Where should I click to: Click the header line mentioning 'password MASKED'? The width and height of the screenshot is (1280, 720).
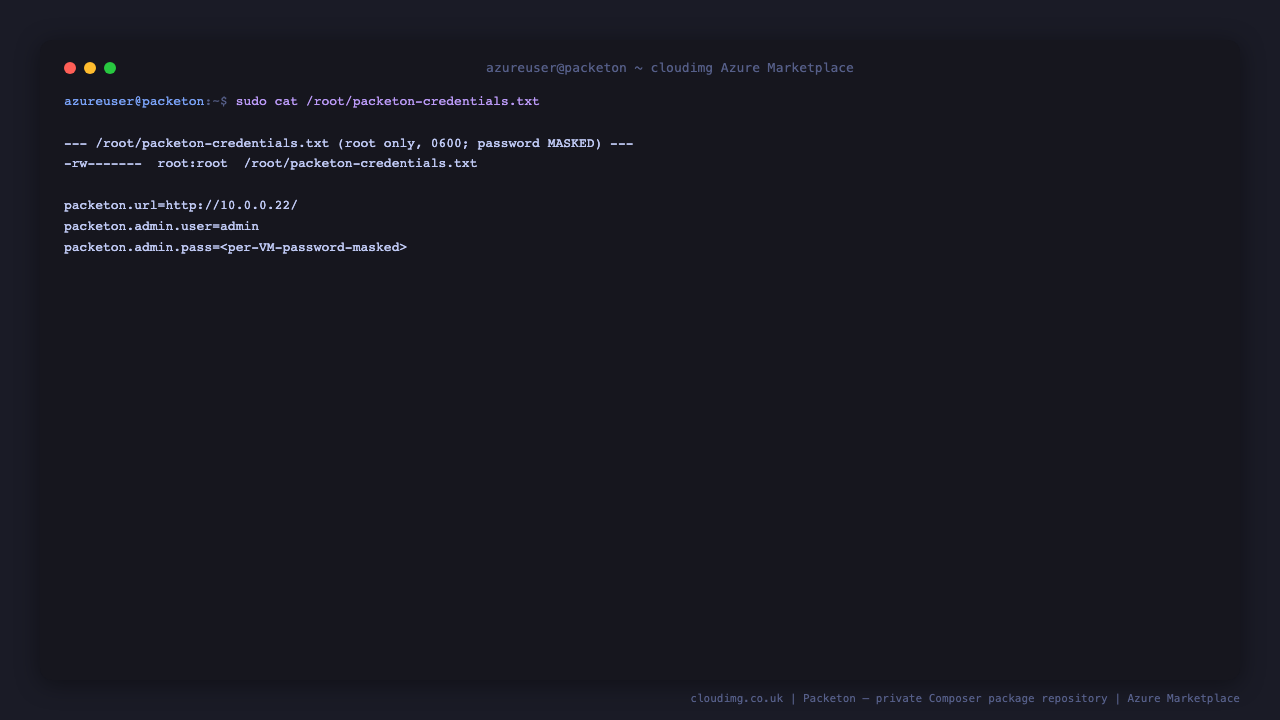[x=349, y=143]
